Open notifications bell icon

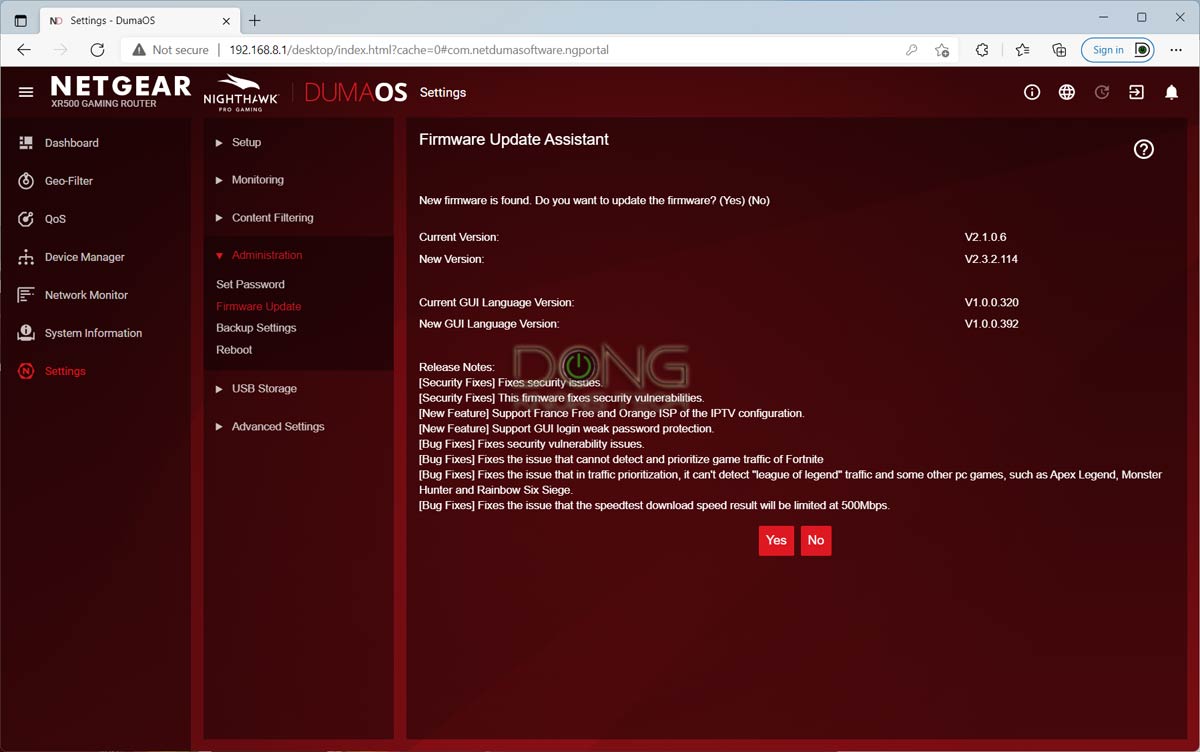[x=1171, y=92]
